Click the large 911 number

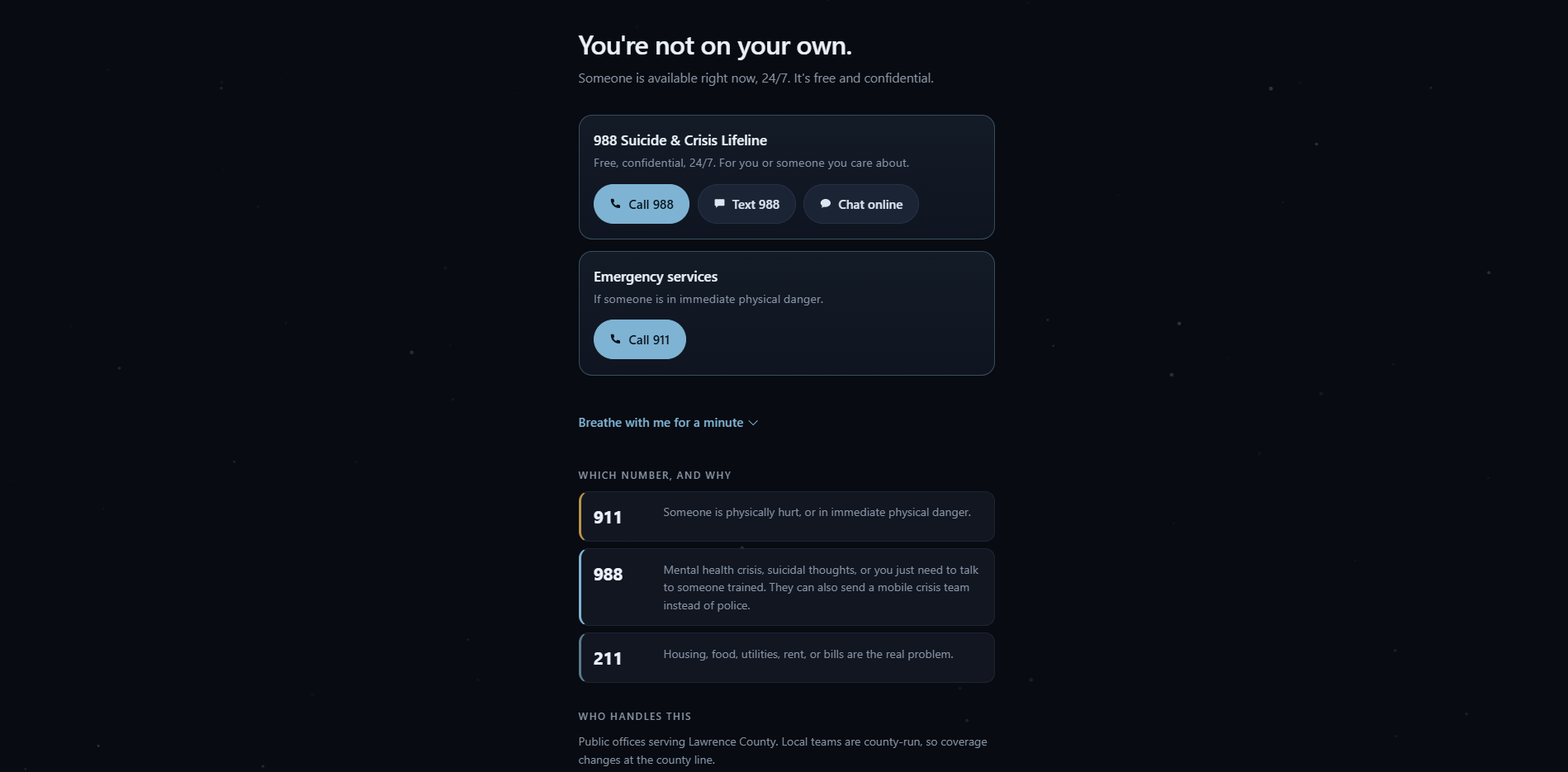607,517
